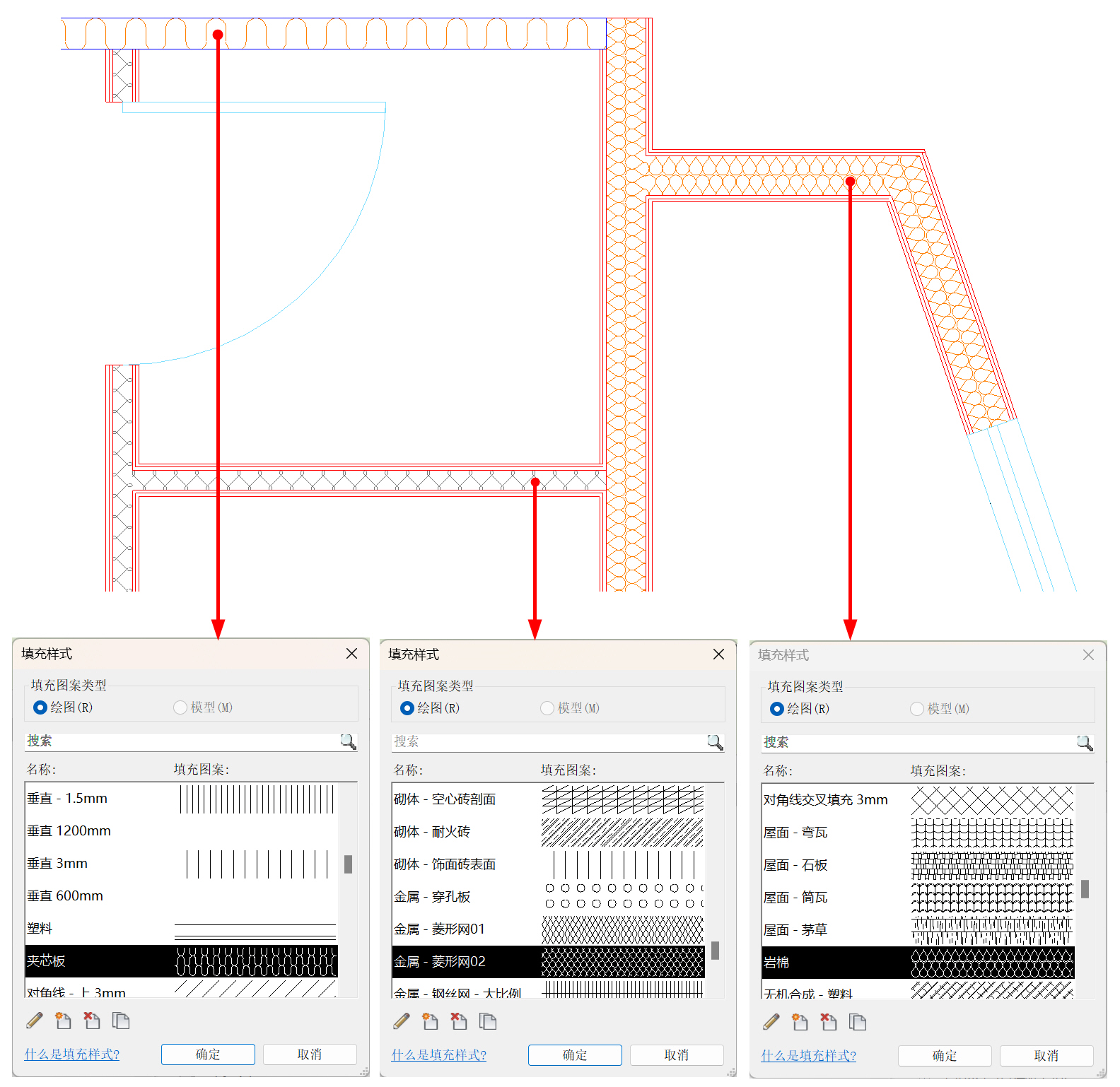Click the scrollbar thumb in 金属-菱形网02 pattern list
The height and width of the screenshot is (1087, 1120).
(x=716, y=951)
